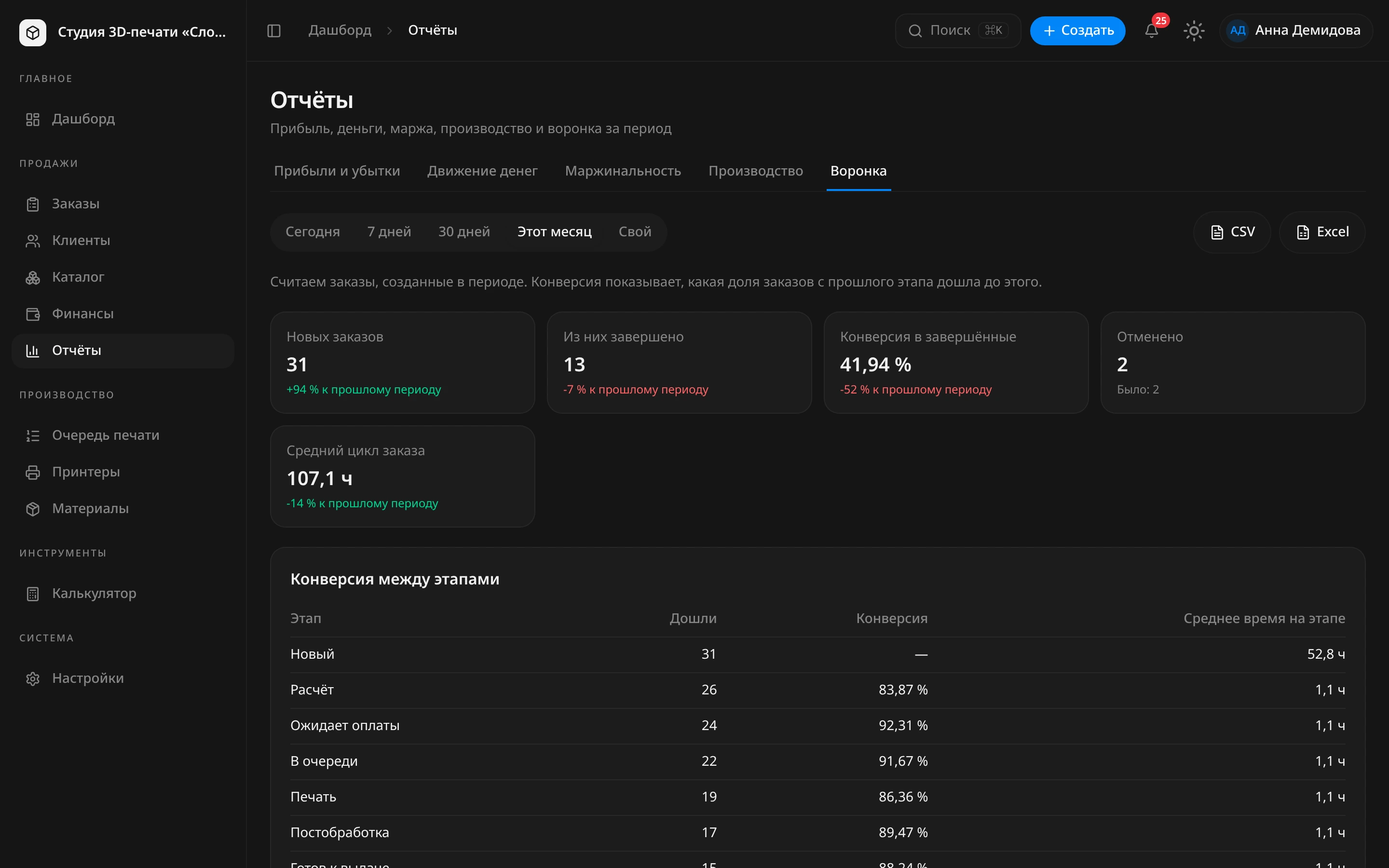Screen dimensions: 1389x868
Task: Switch to Движение денег tab
Action: coord(482,171)
